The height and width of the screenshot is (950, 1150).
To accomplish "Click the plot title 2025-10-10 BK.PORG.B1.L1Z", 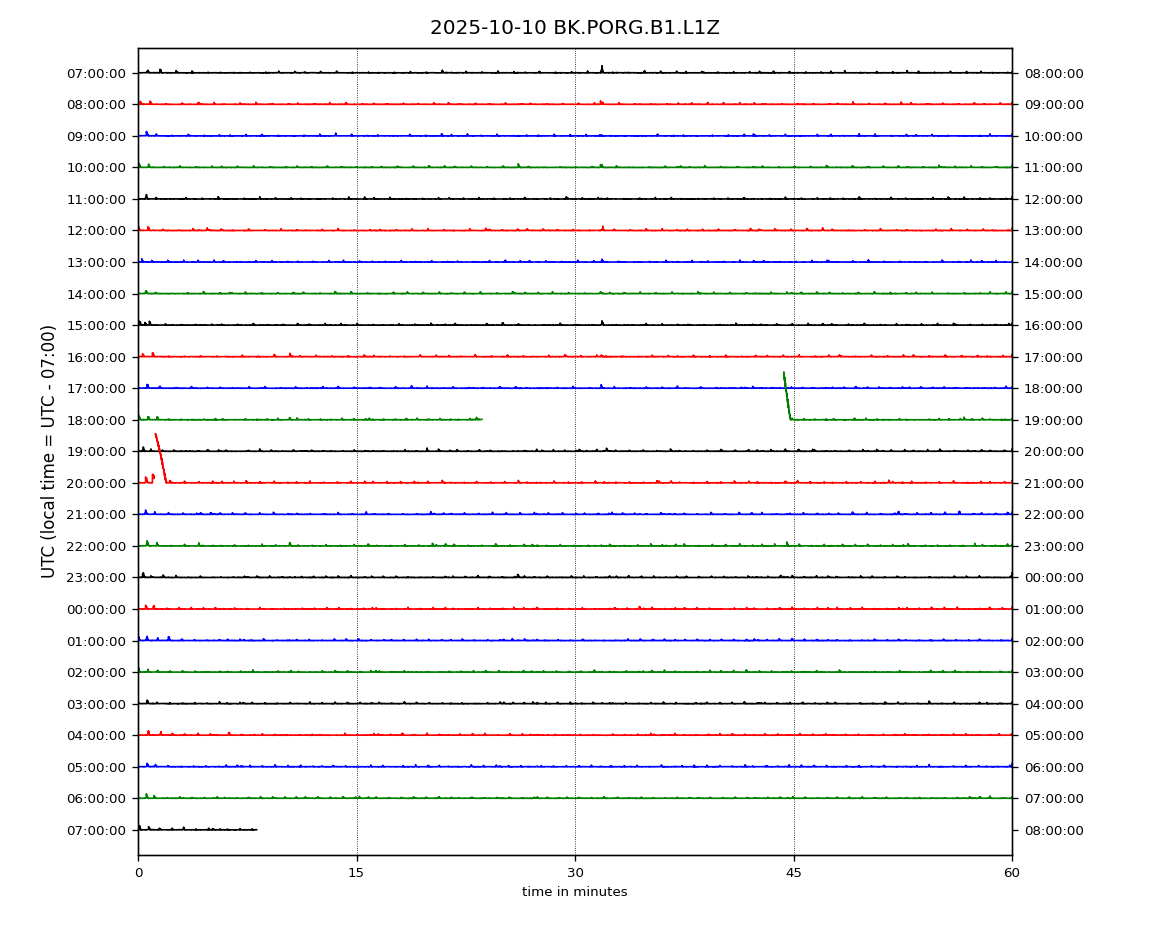I will (x=574, y=28).
